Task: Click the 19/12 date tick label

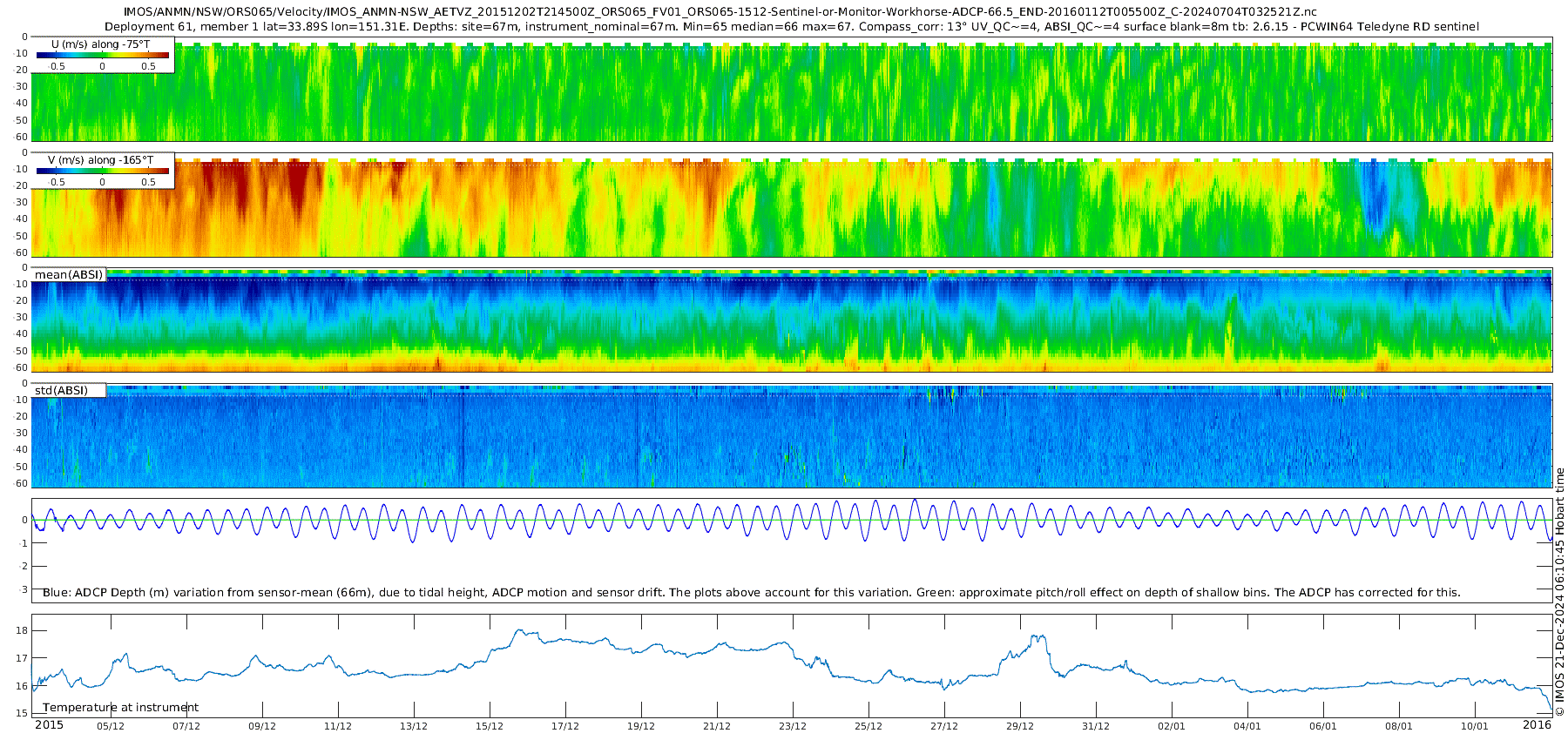Action: pyautogui.click(x=641, y=726)
